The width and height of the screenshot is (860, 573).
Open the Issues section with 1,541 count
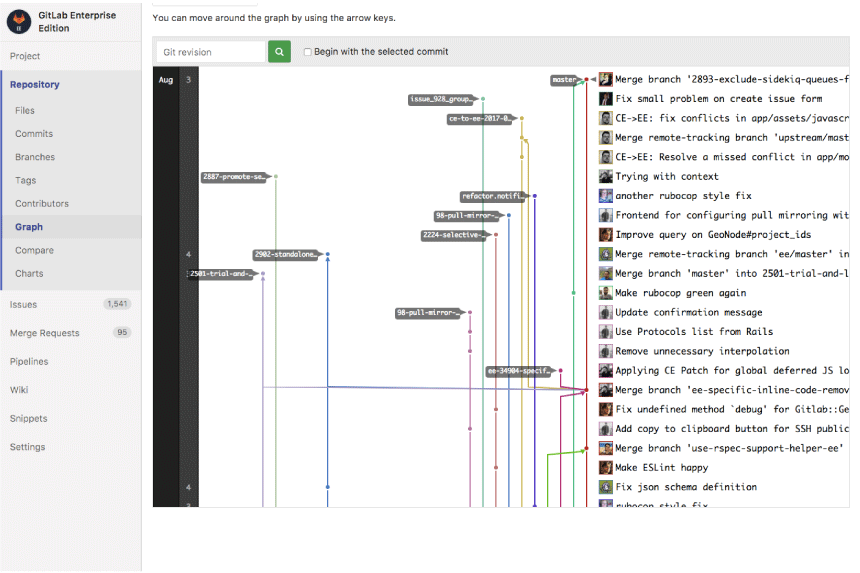click(23, 304)
